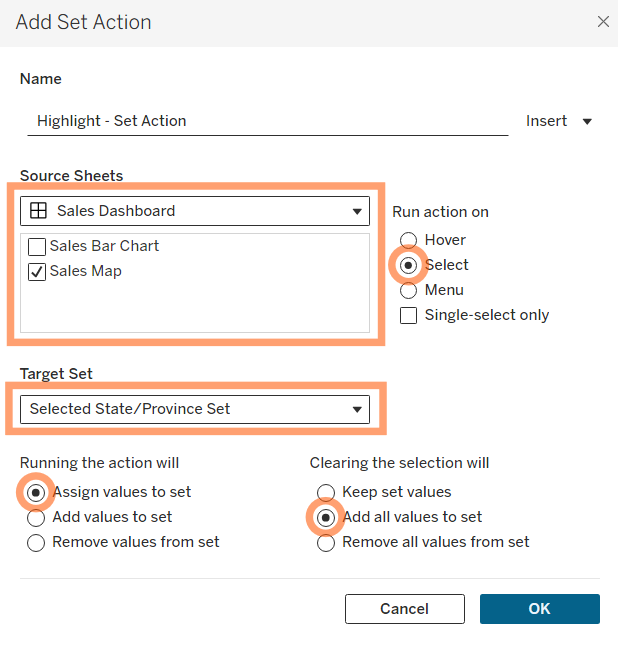Check the Sales Bar Chart checkbox
The image size is (618, 646).
(x=37, y=247)
